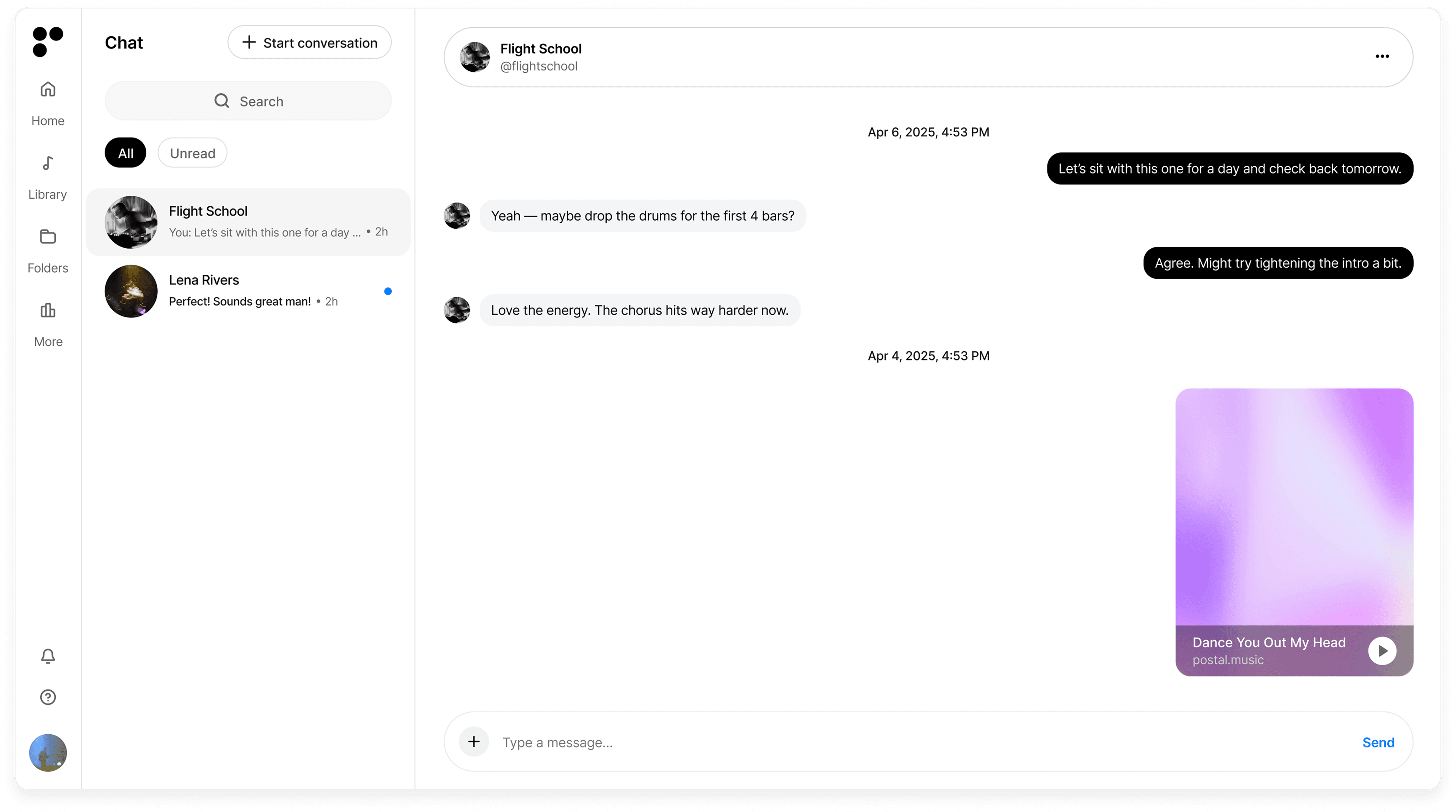Click avatar beside 'Love the energy' message
The width and height of the screenshot is (1456, 812).
tap(457, 310)
